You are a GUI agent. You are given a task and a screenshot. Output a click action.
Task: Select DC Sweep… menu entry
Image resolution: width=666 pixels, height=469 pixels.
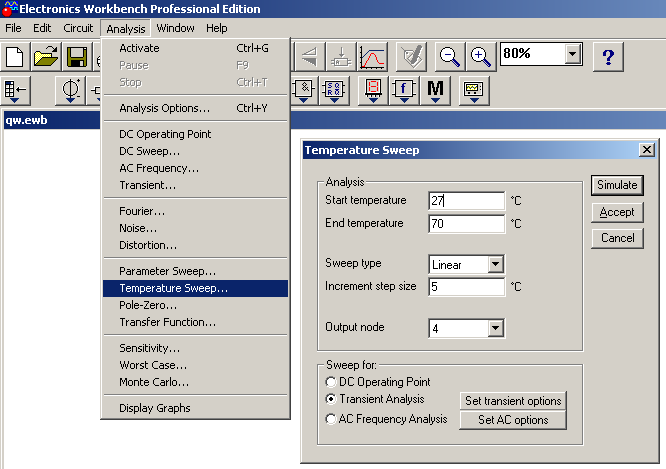(195, 151)
